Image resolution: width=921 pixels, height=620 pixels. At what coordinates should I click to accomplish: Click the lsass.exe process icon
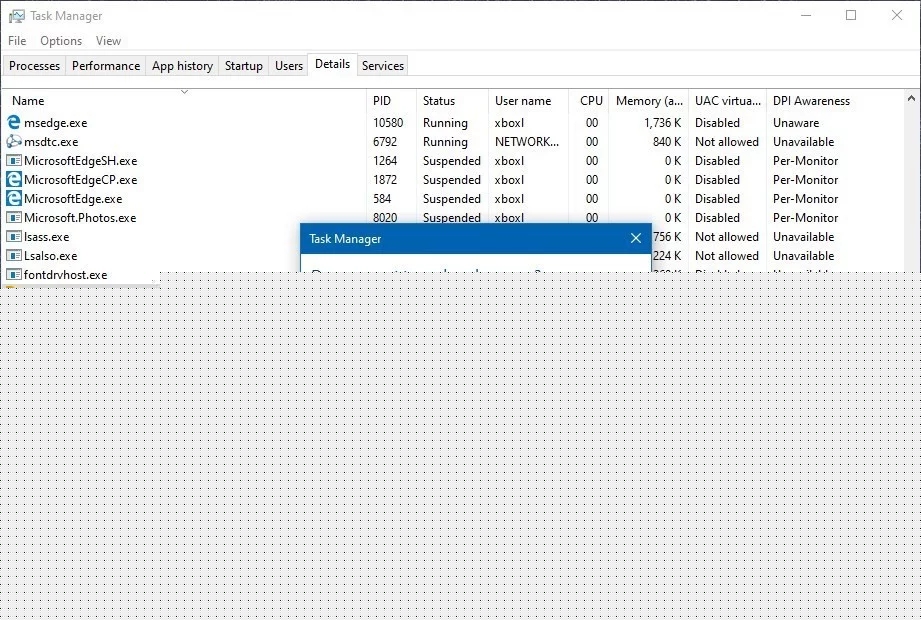(14, 237)
